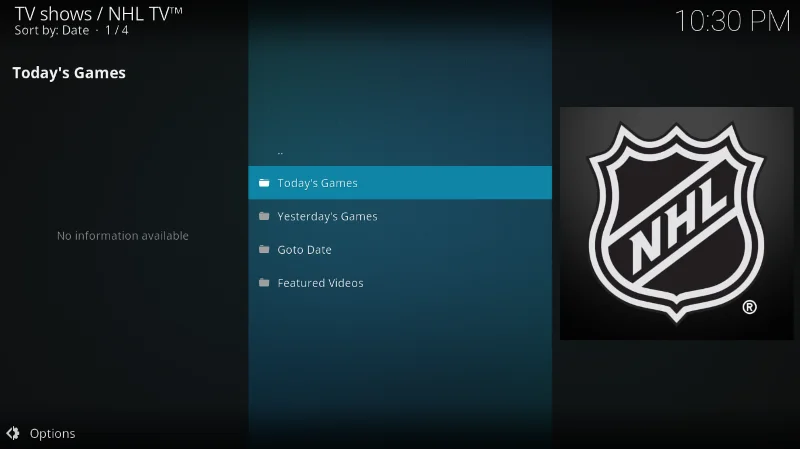Select the Goto Date entry
Image resolution: width=800 pixels, height=449 pixels.
coord(399,250)
